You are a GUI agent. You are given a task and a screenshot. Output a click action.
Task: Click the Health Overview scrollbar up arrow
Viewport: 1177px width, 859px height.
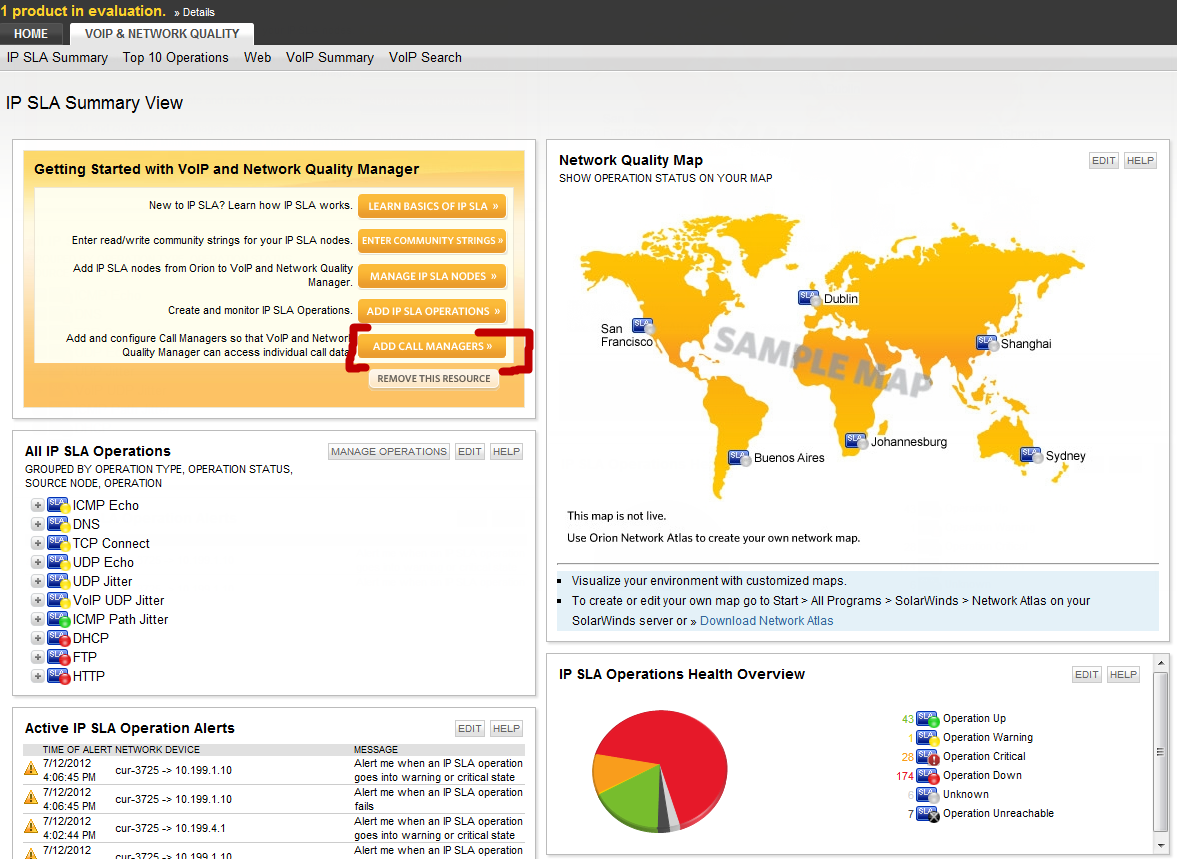(1161, 663)
